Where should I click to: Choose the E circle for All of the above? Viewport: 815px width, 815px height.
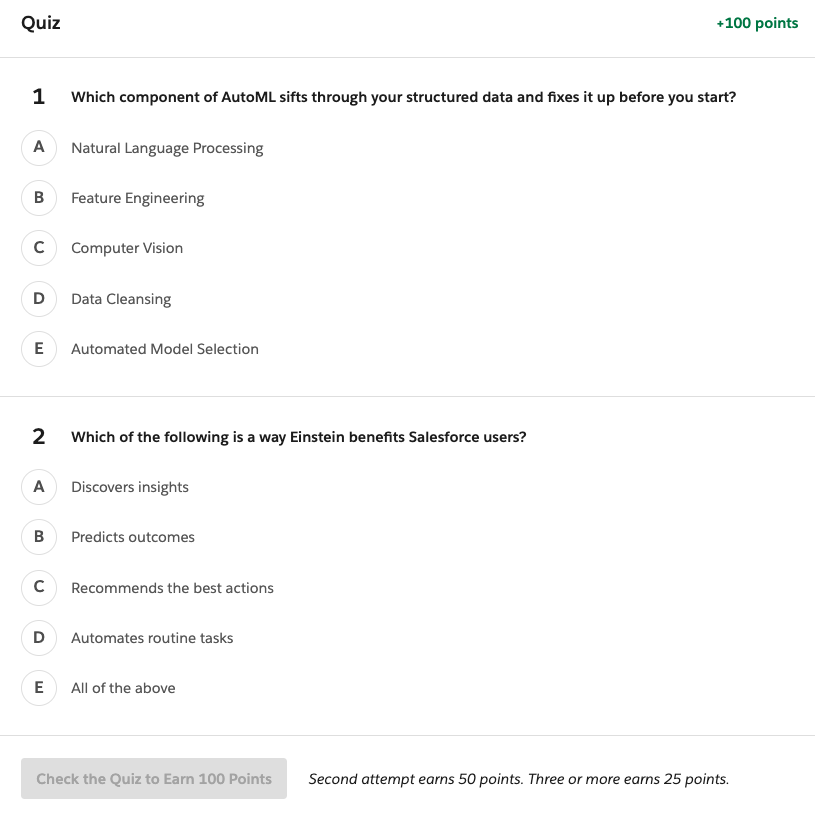pos(39,687)
